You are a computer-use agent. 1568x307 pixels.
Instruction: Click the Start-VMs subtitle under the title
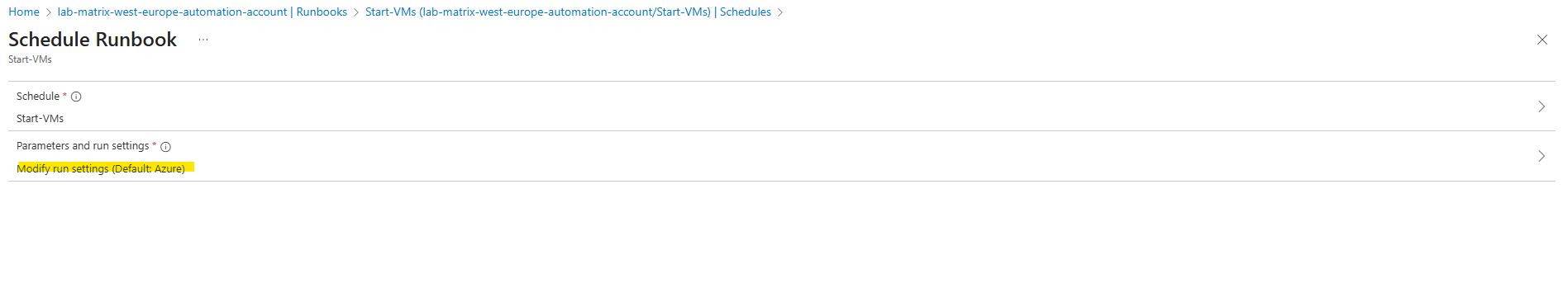(30, 59)
